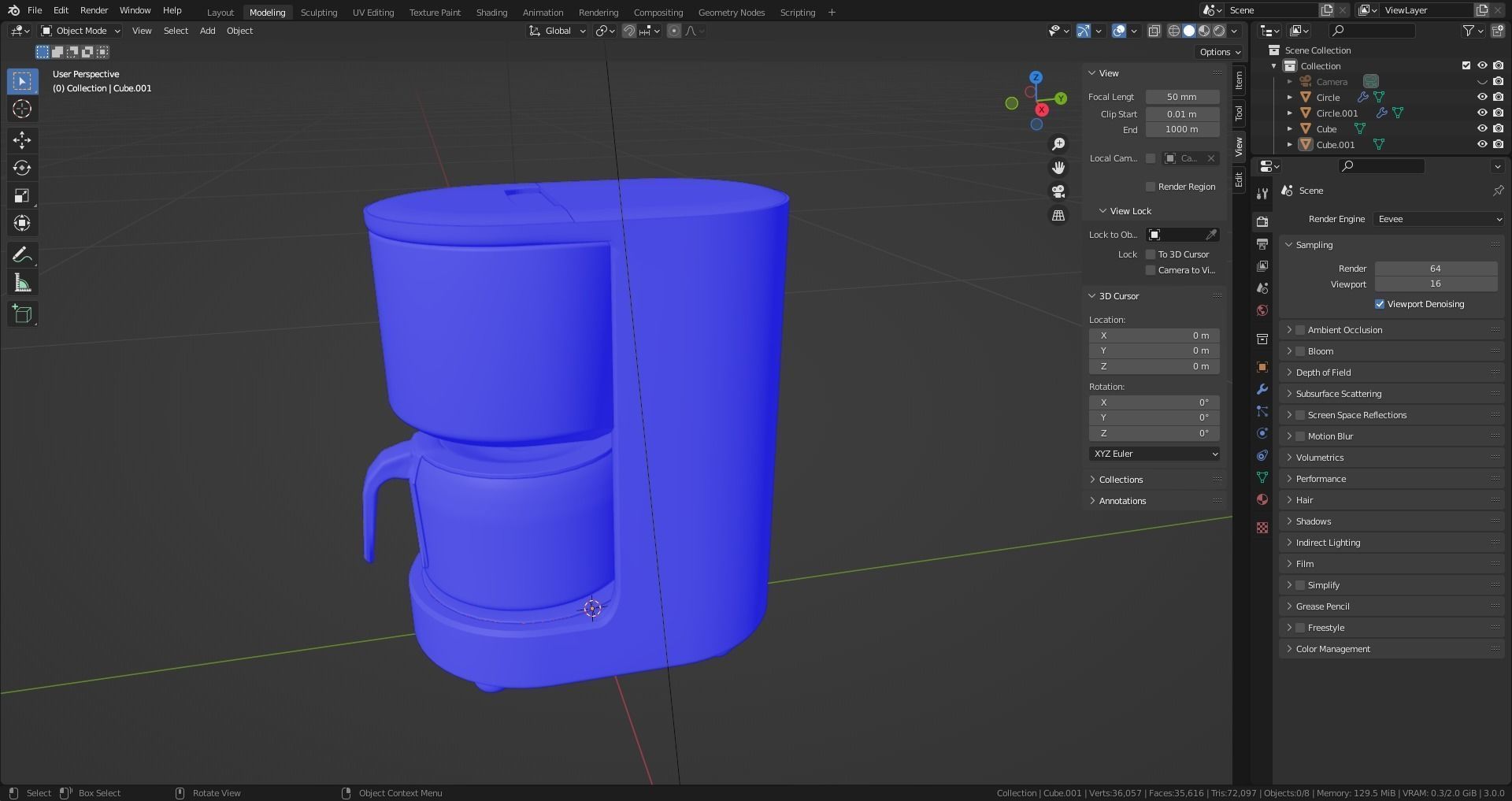Open the World properties tab
The width and height of the screenshot is (1512, 801).
tap(1262, 310)
